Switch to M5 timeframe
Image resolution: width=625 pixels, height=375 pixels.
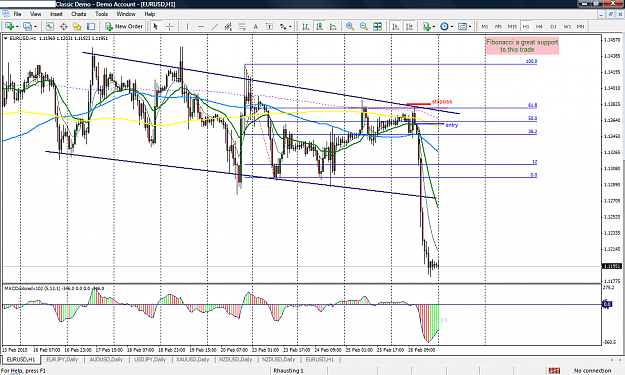click(x=498, y=26)
